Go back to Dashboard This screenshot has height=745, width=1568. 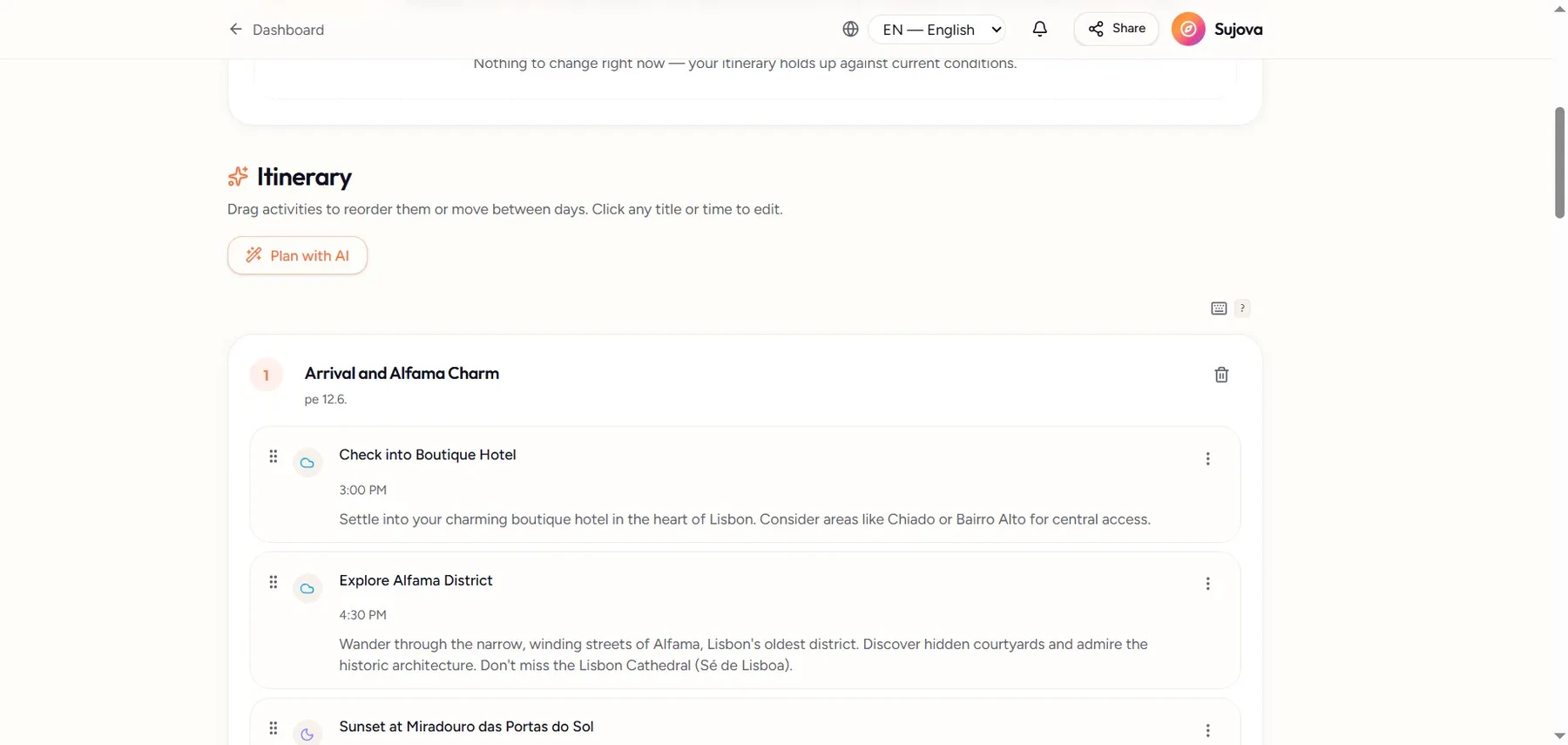276,30
